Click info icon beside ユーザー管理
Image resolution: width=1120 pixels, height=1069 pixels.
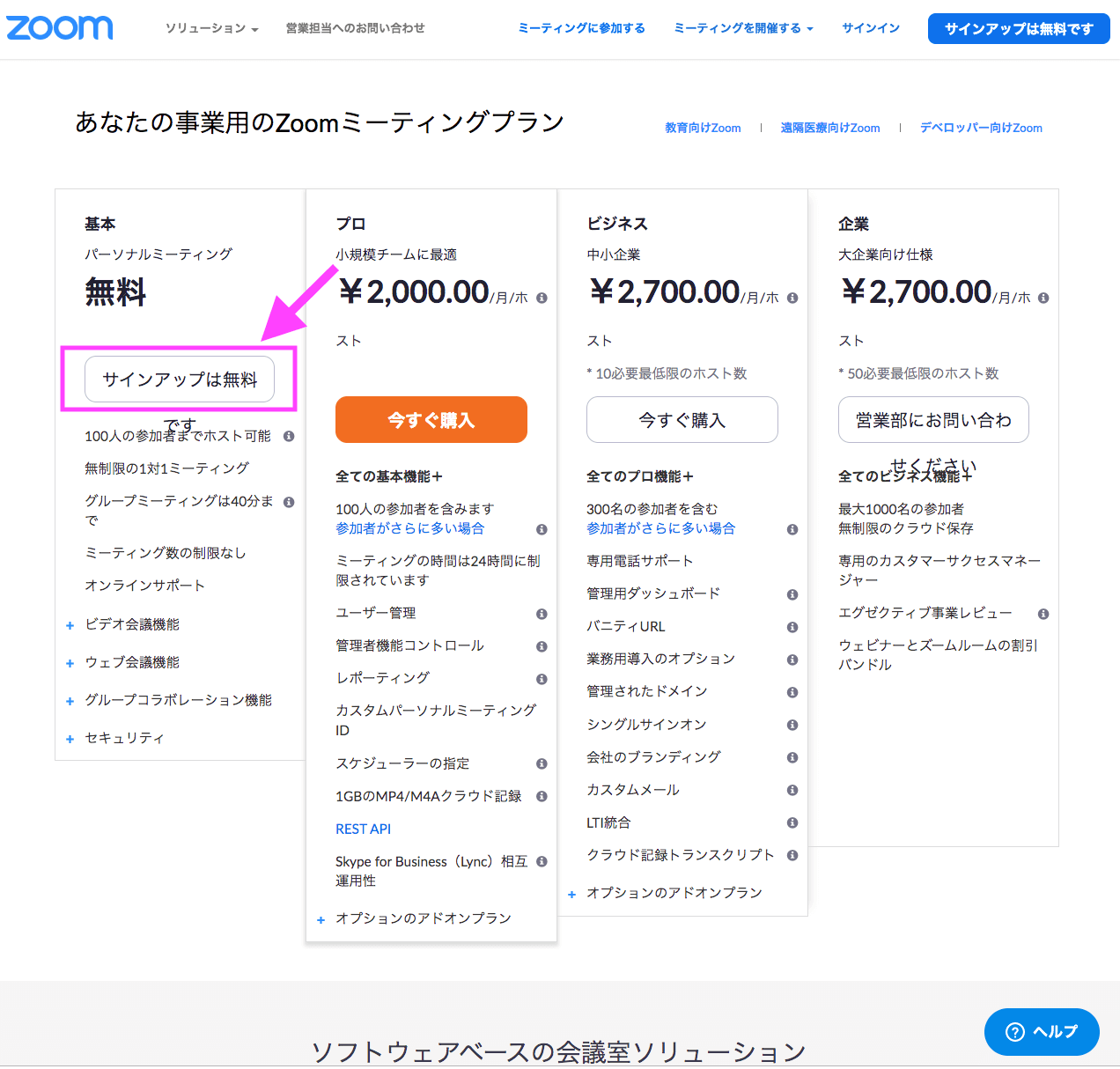542,614
